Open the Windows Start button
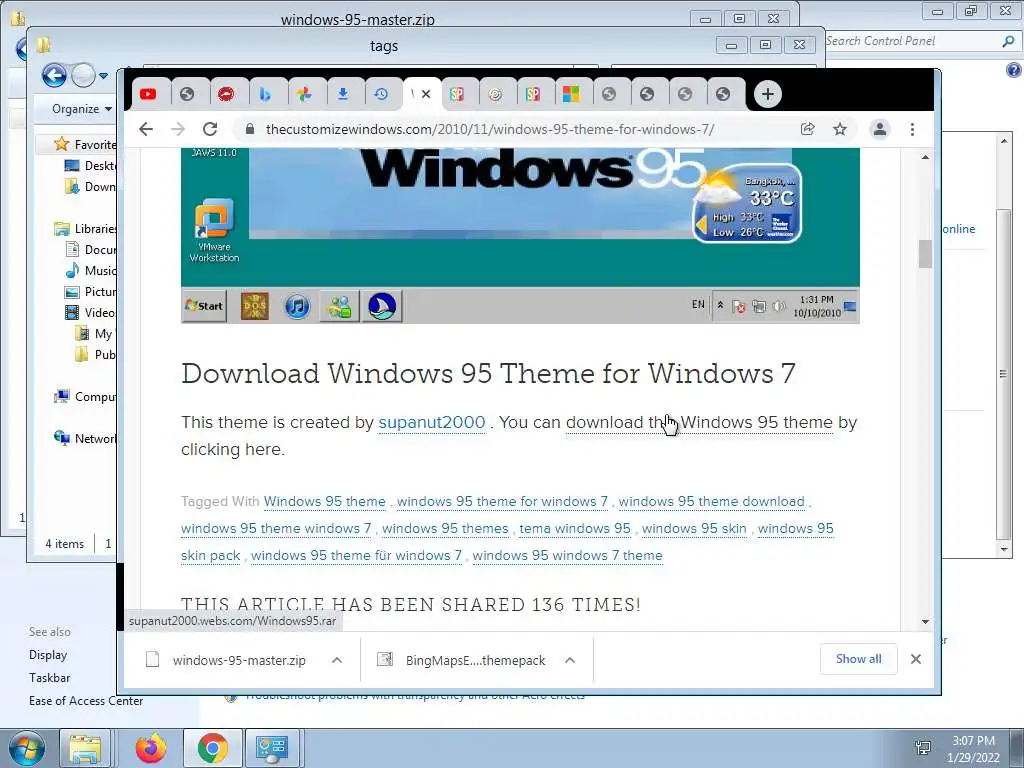 (26, 749)
